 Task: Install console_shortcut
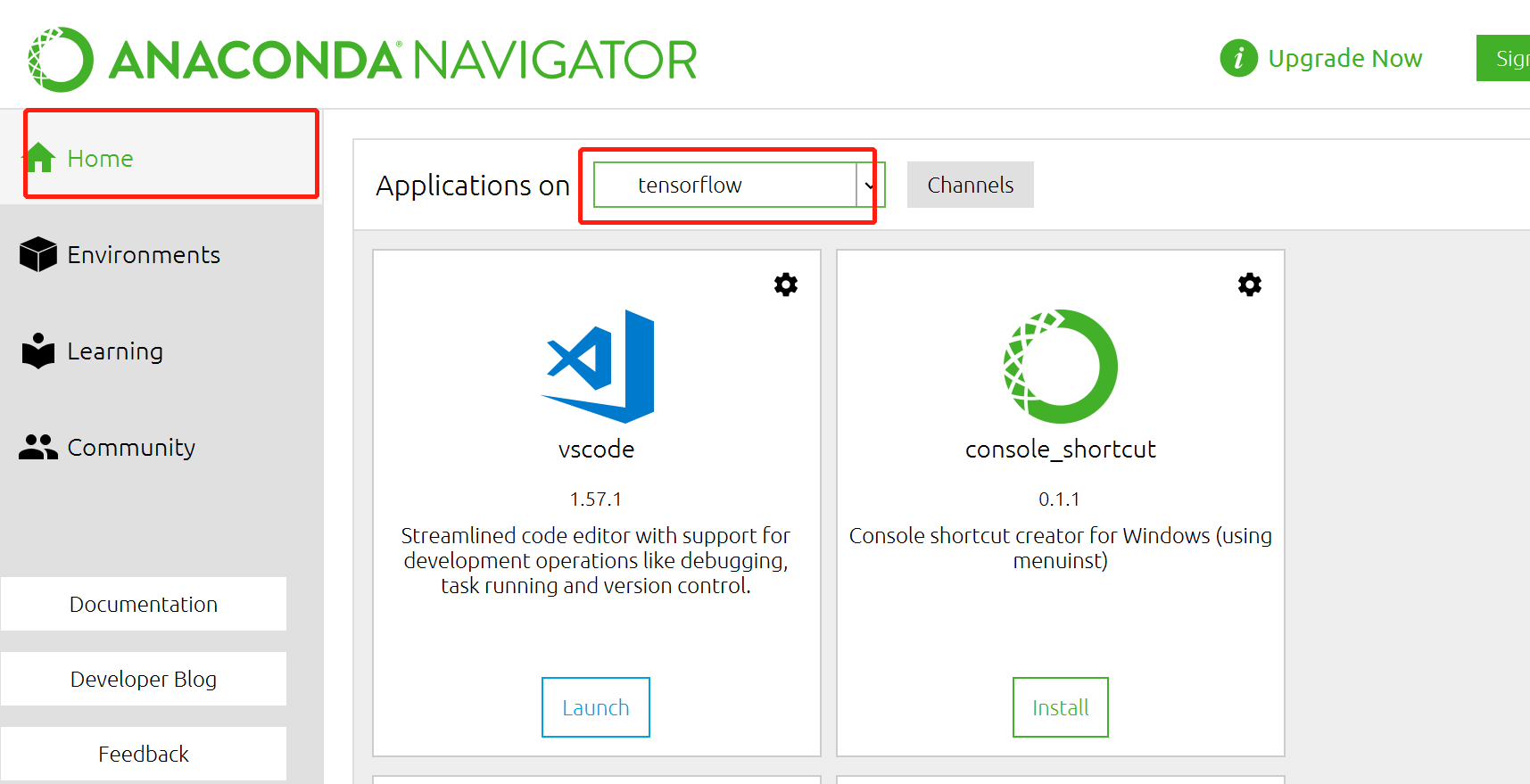click(x=1061, y=707)
